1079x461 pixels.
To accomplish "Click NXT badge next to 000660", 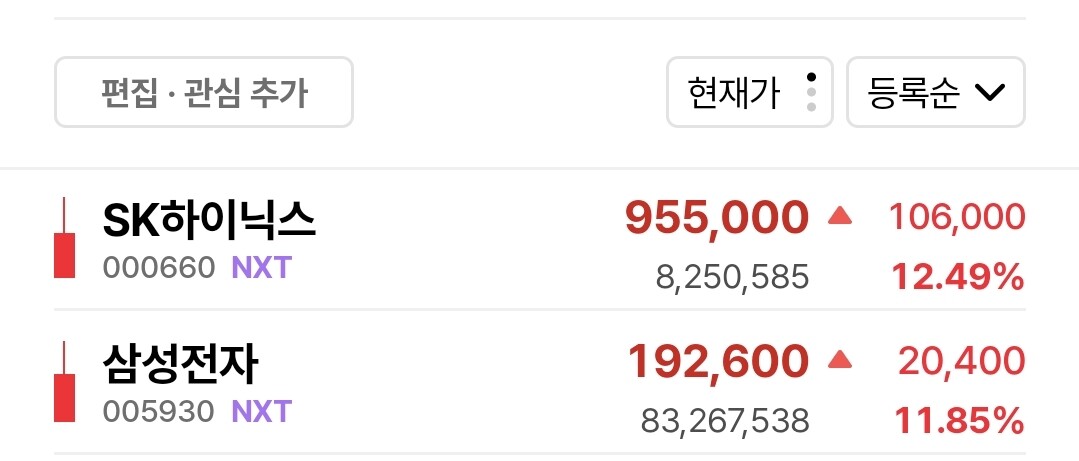I will tap(261, 268).
